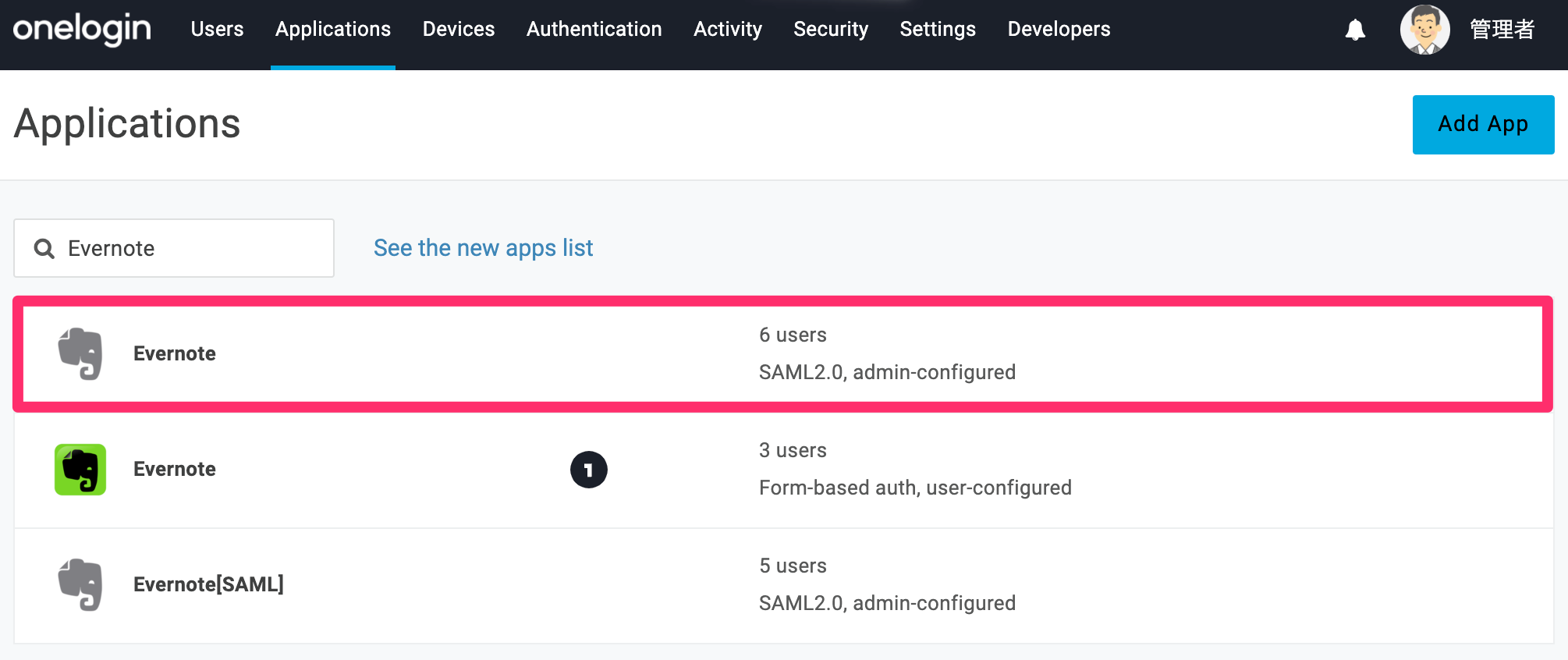The width and height of the screenshot is (1568, 660).
Task: Click the black badge showing 1
Action: [589, 470]
